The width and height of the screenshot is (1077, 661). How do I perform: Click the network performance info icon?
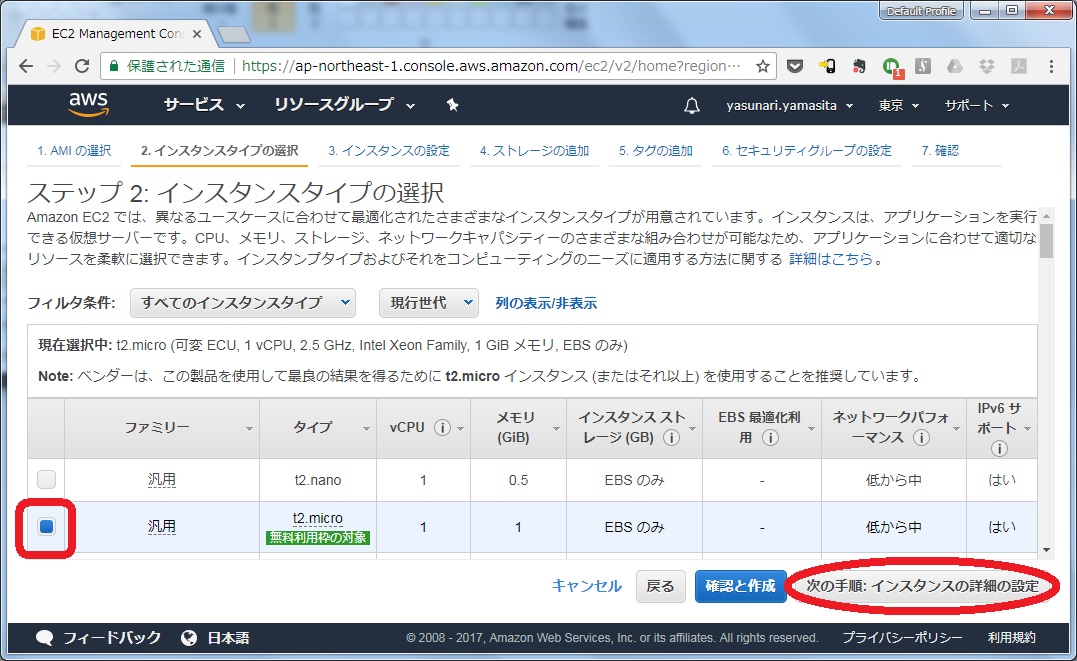point(921,437)
